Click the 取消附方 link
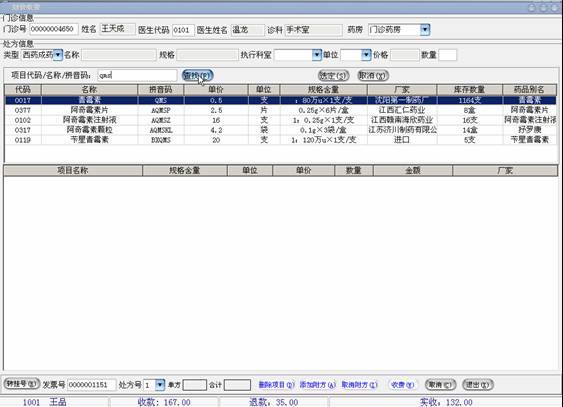563x407 pixels. (359, 385)
